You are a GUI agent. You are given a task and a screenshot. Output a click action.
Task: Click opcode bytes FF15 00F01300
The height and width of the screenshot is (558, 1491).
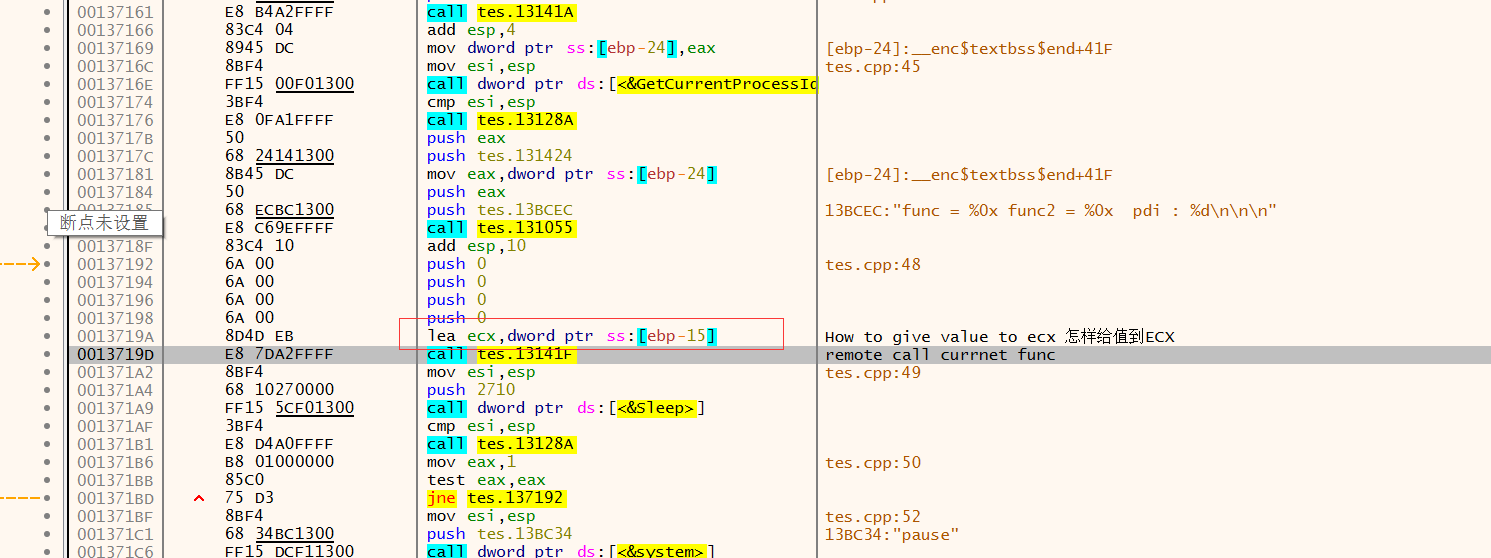(289, 84)
